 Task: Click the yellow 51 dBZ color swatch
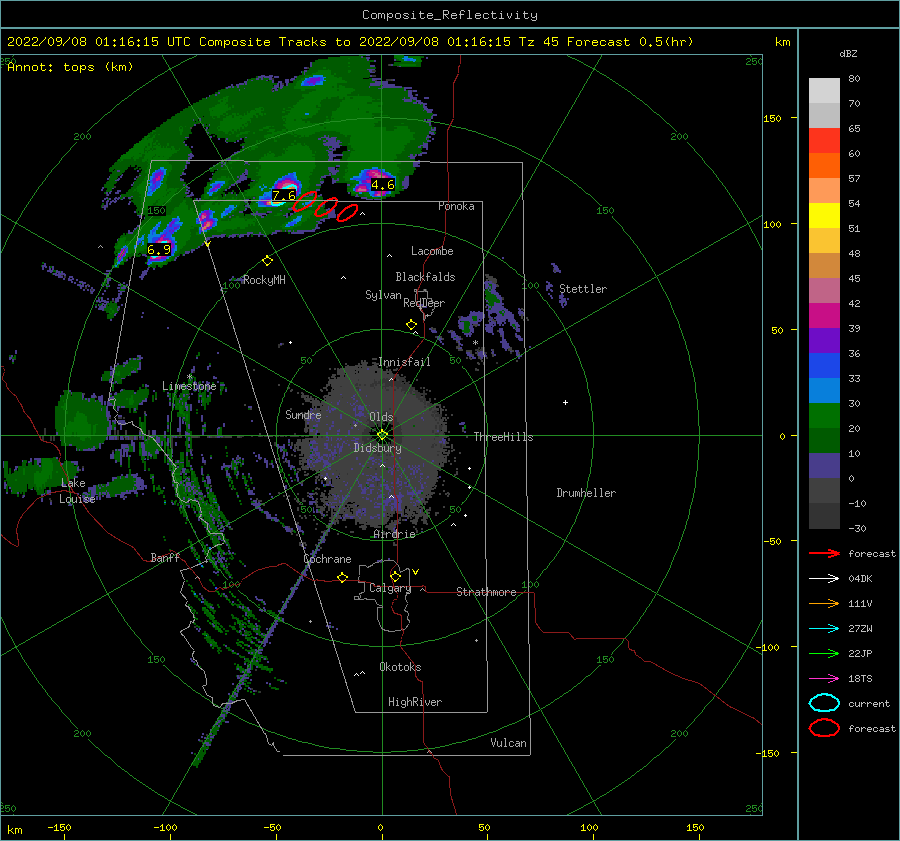[x=824, y=216]
